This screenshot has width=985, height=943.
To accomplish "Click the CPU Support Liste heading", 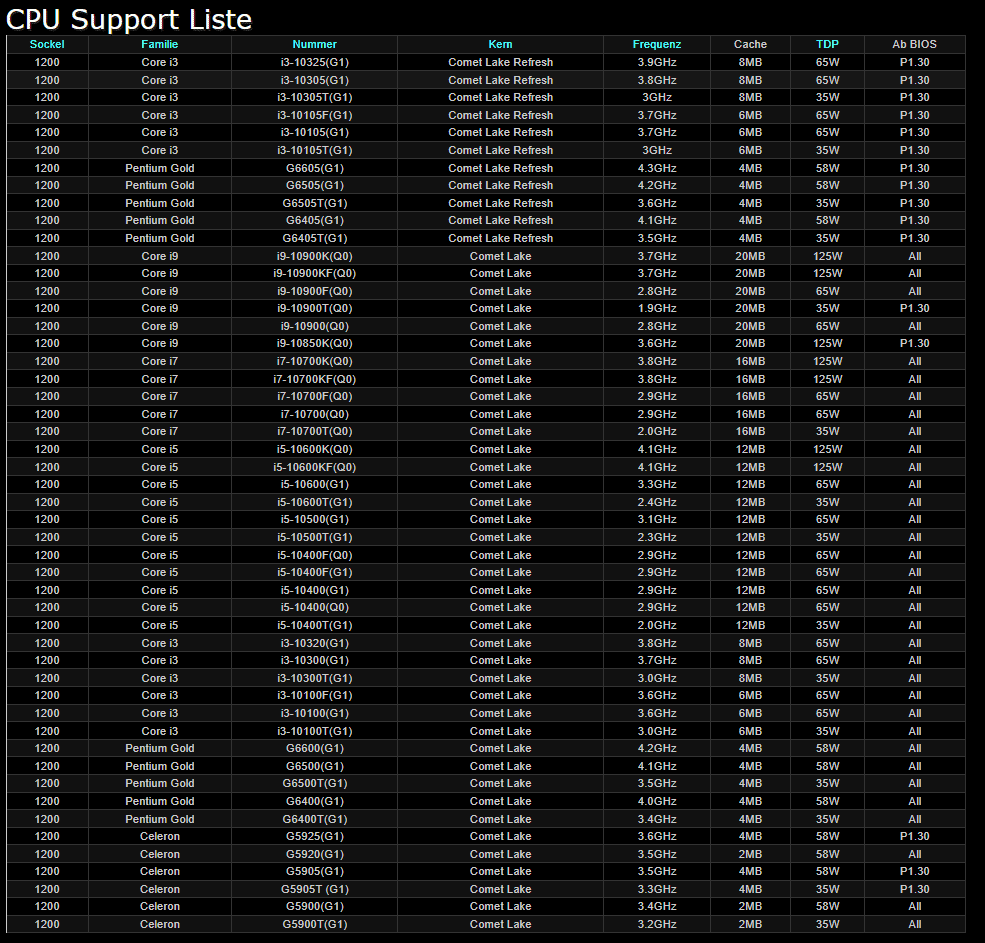I will coord(129,19).
